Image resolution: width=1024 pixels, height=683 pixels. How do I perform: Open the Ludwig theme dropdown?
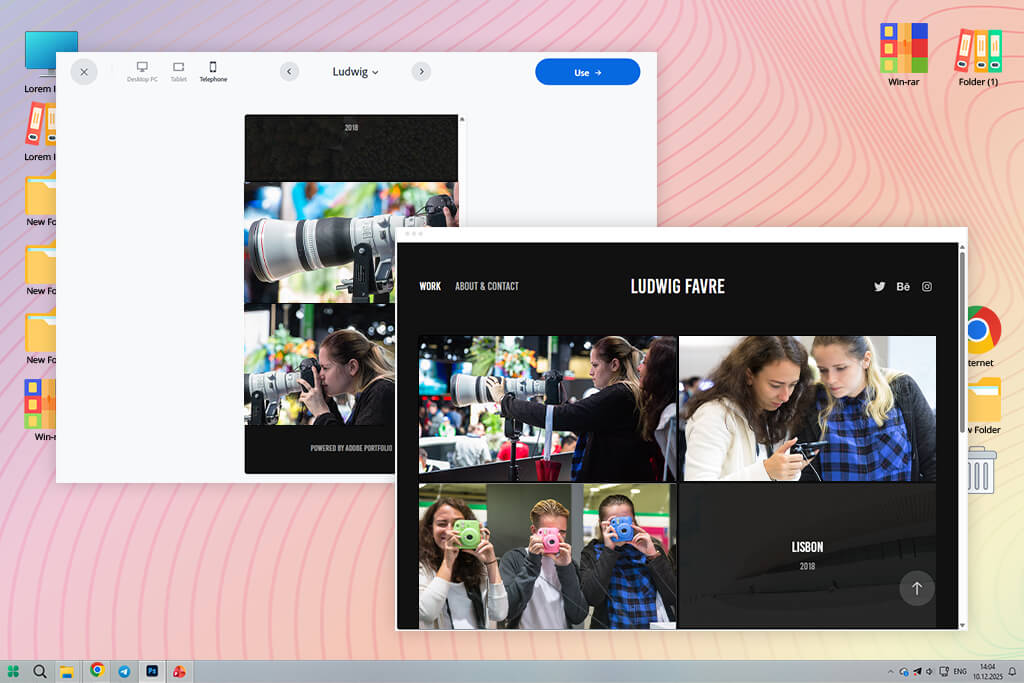[355, 72]
